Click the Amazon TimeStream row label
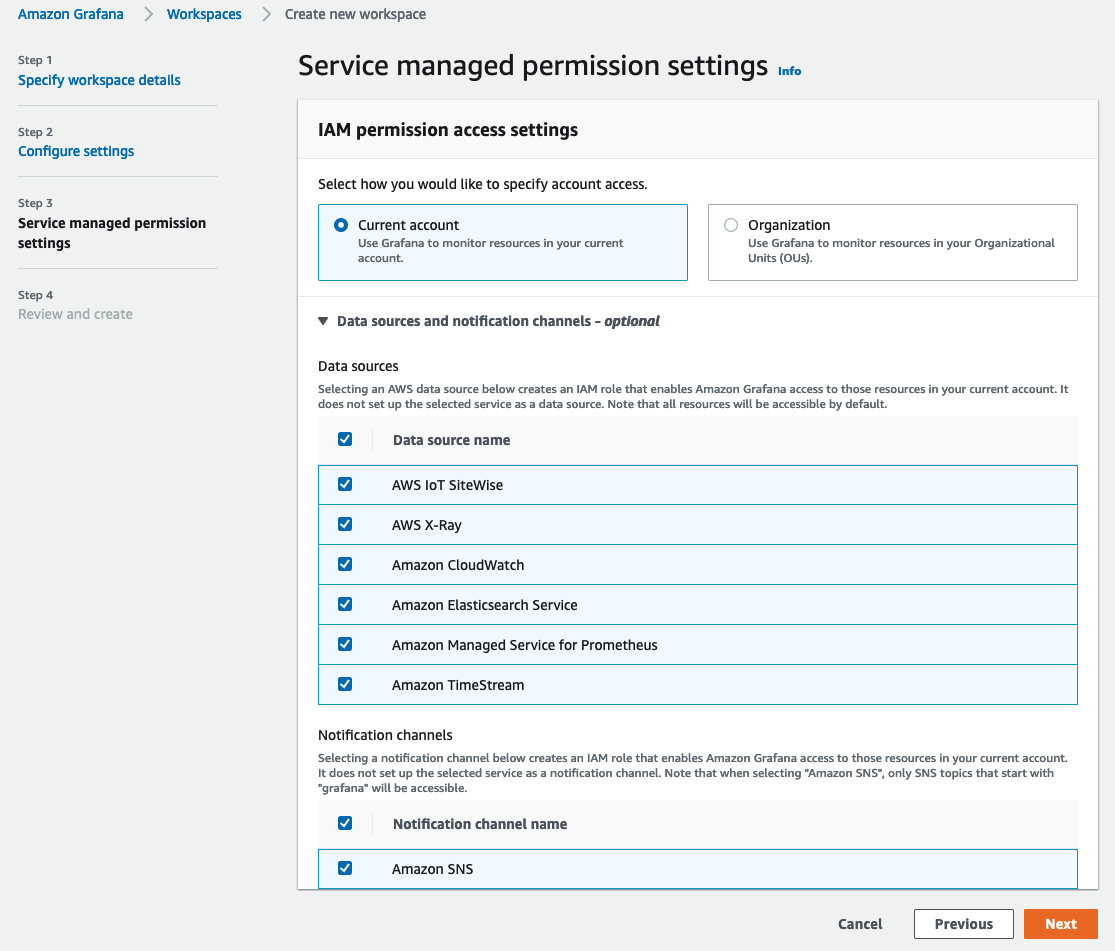The height and width of the screenshot is (951, 1115). pyautogui.click(x=458, y=685)
